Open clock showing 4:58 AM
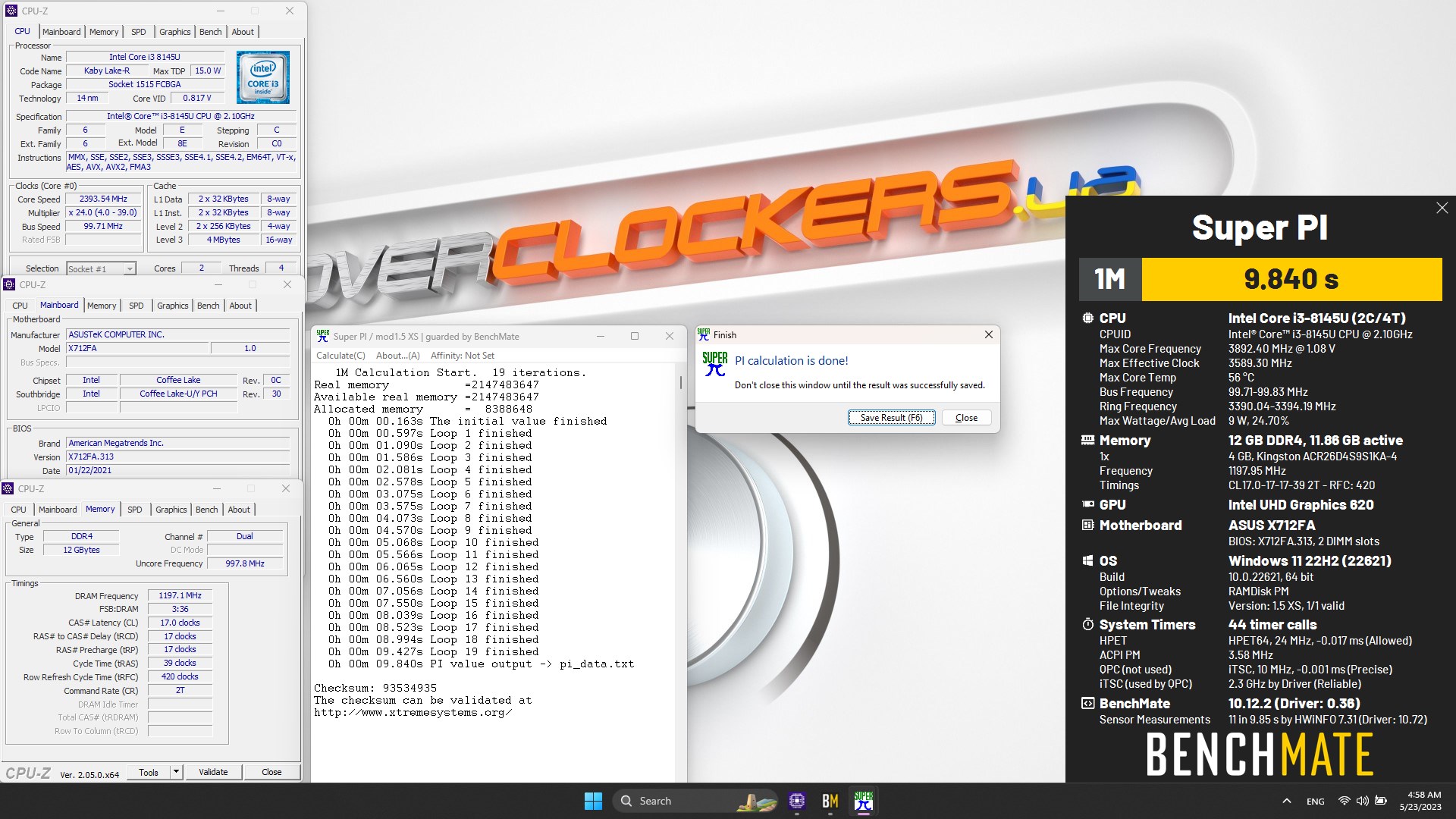 pos(1420,801)
